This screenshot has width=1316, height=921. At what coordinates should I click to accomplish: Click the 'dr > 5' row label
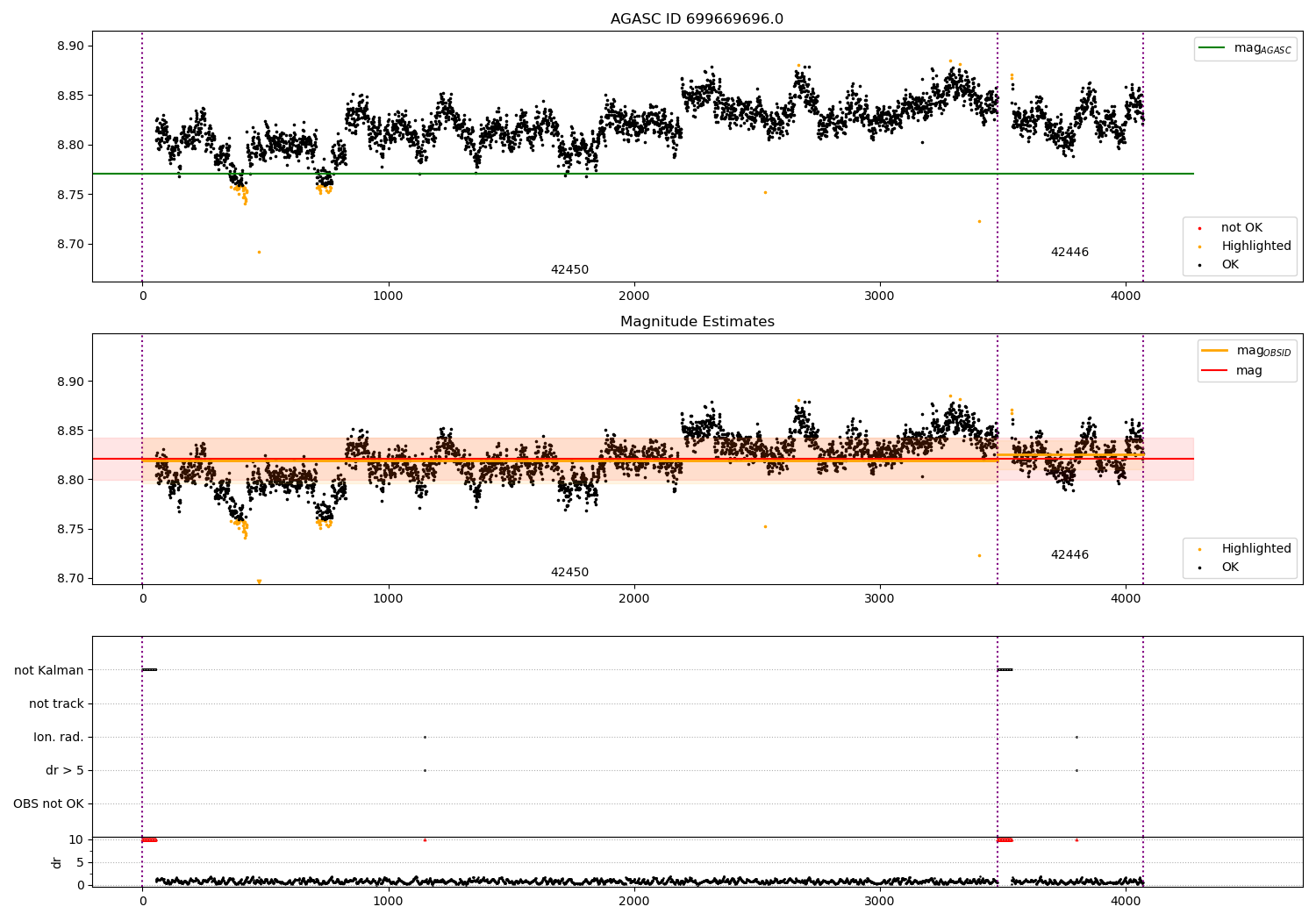tap(65, 771)
